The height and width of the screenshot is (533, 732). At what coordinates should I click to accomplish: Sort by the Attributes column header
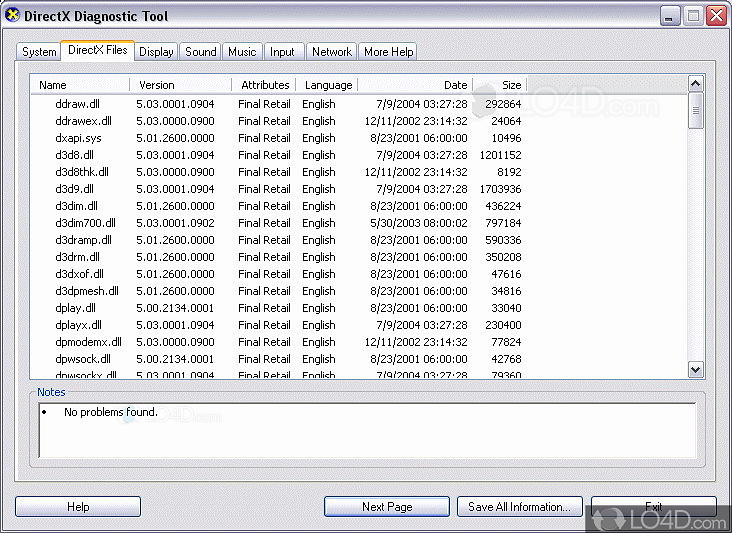264,85
